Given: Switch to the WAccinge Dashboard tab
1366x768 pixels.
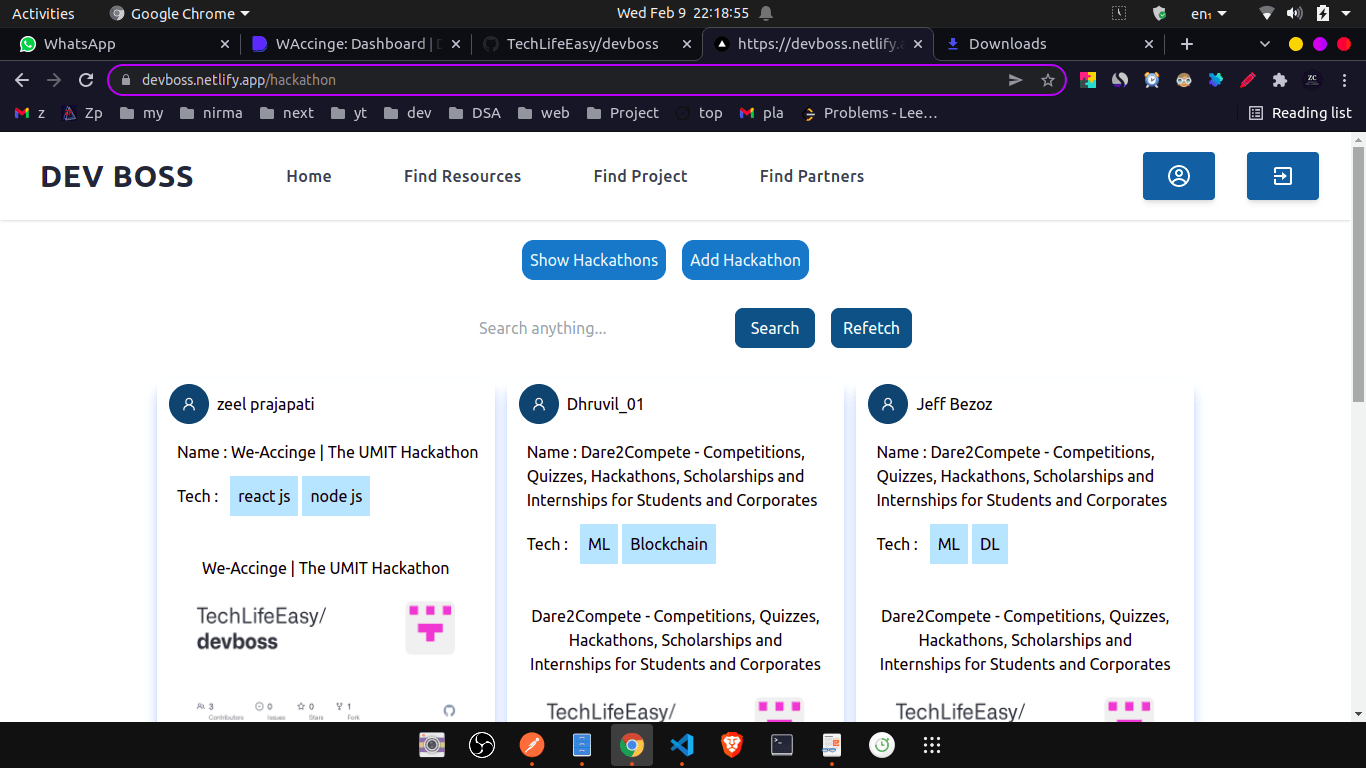Looking at the screenshot, I should (356, 44).
